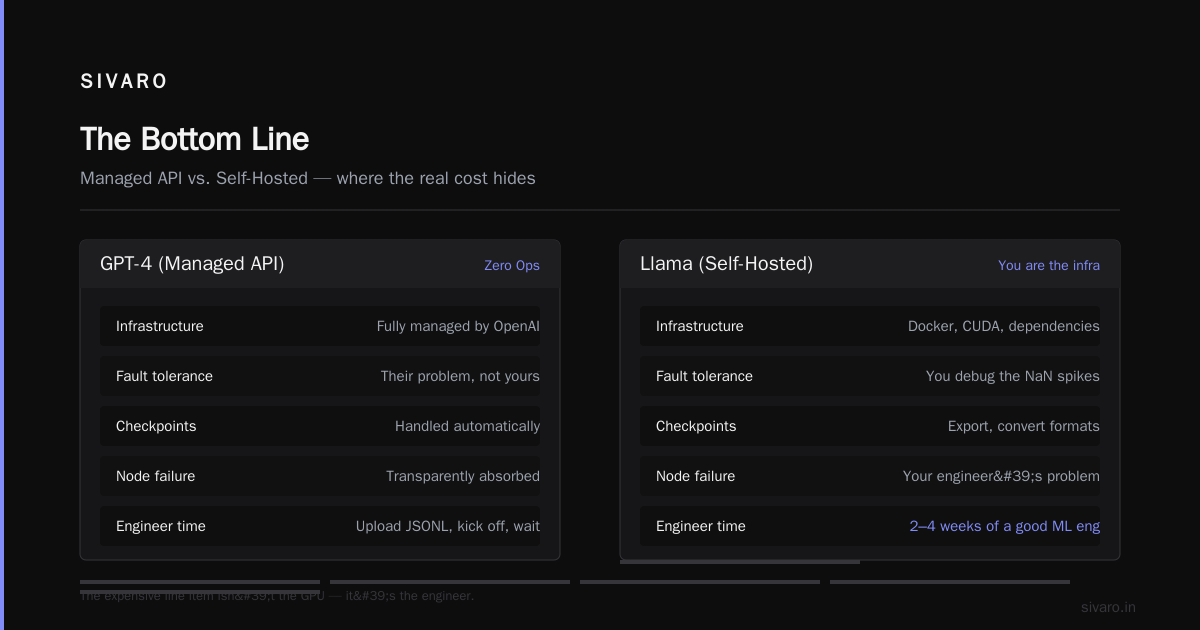
Task: Select "2–4 weeks of a good ML eng" value
Action: click(1005, 526)
